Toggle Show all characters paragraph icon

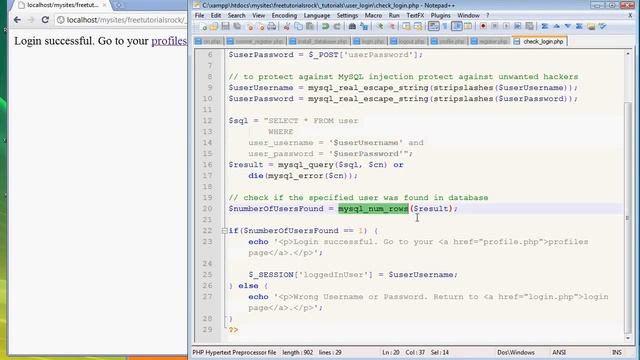pos(445,26)
